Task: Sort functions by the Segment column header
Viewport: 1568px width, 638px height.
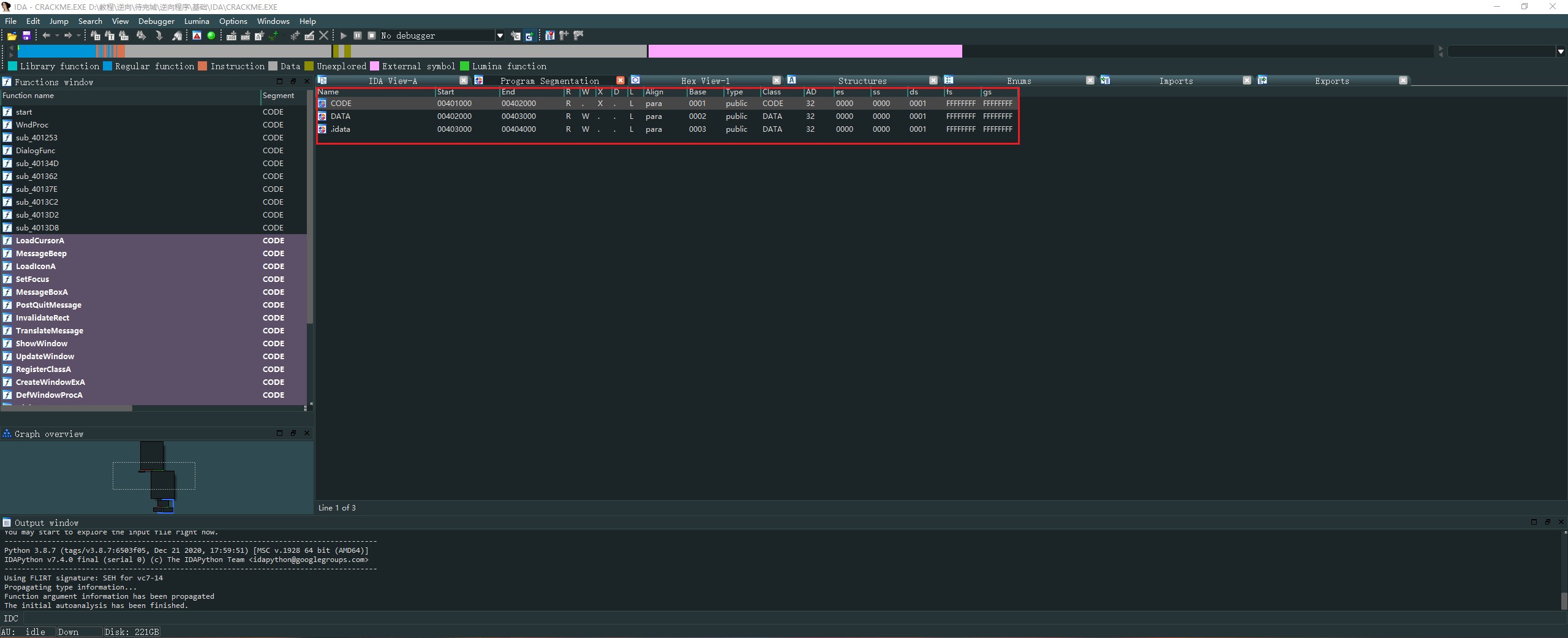Action: pos(283,96)
